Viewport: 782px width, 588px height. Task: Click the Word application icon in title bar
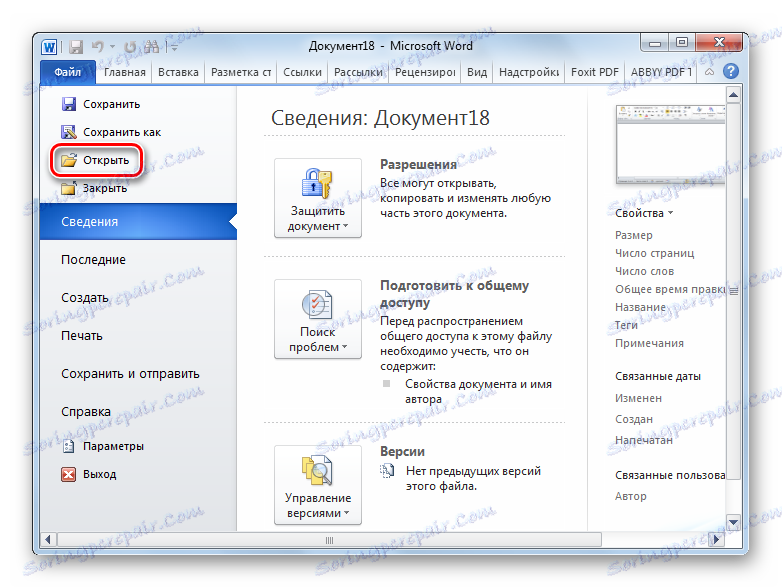[49, 47]
